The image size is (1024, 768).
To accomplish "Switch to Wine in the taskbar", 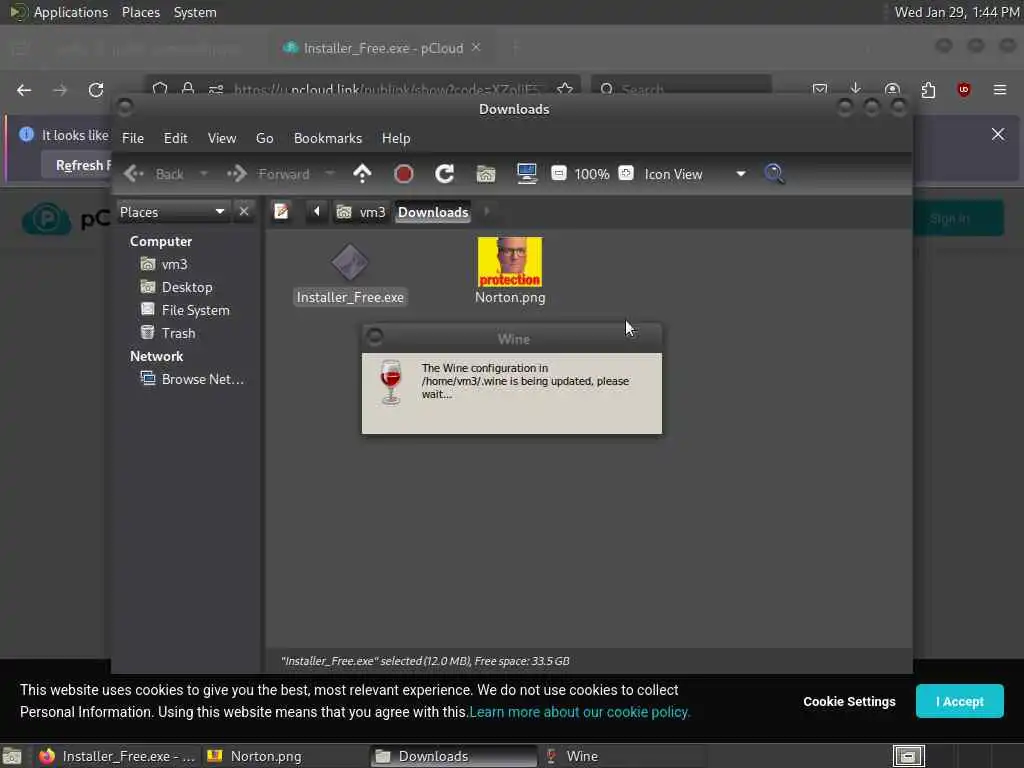I will (x=624, y=756).
